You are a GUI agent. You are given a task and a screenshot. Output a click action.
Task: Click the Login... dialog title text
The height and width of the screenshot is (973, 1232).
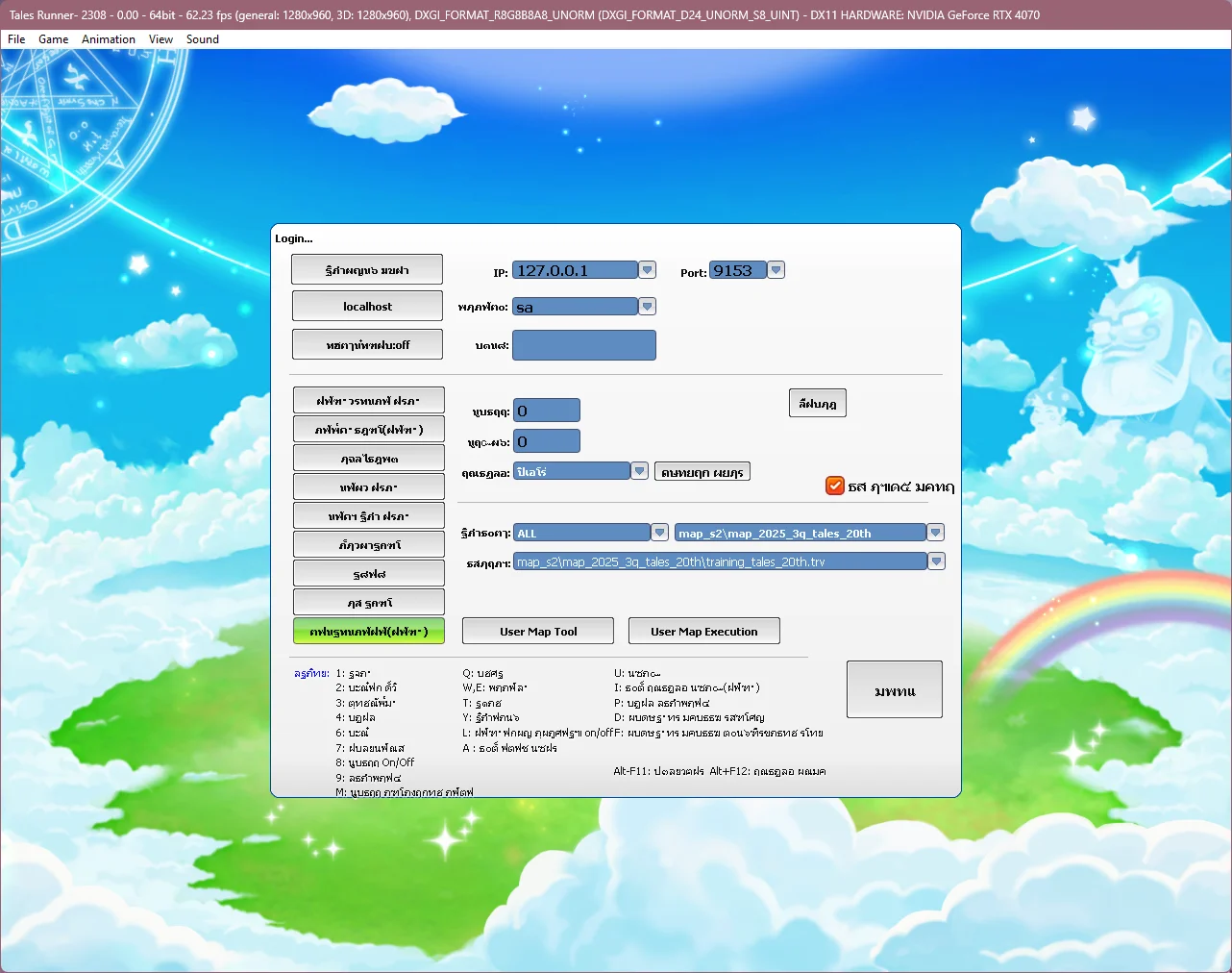tap(294, 238)
